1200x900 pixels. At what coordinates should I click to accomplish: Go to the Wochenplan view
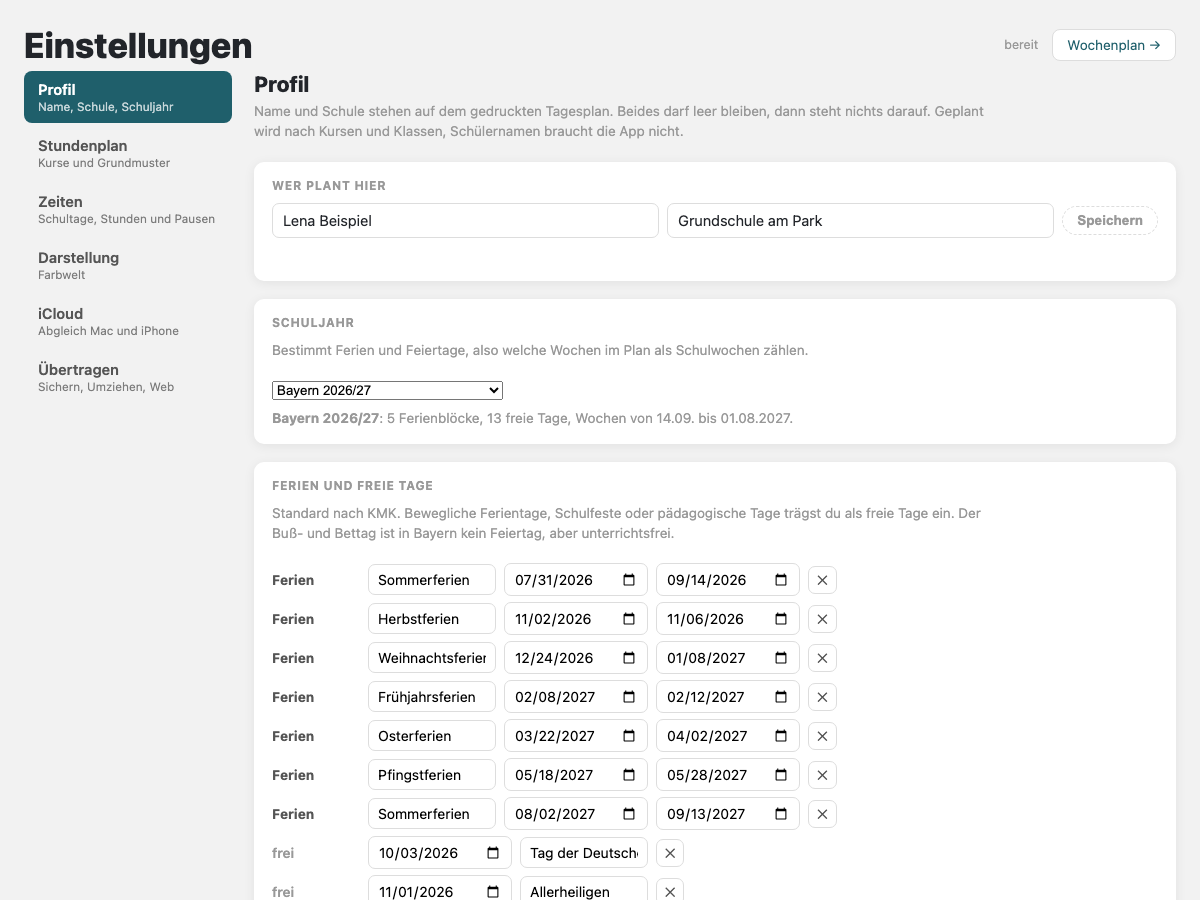tap(1113, 45)
